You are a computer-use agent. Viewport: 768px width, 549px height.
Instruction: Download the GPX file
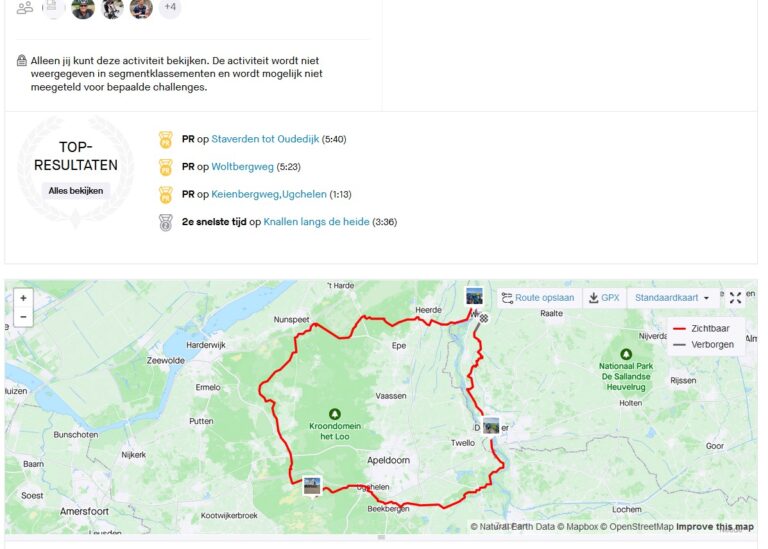click(x=604, y=298)
